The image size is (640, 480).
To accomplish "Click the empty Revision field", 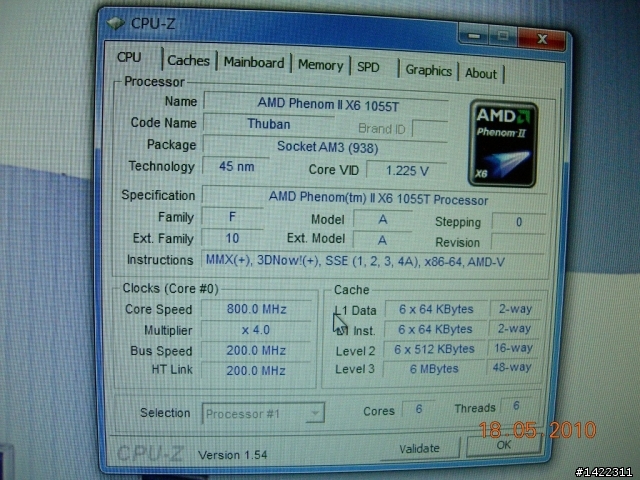I will [518, 242].
